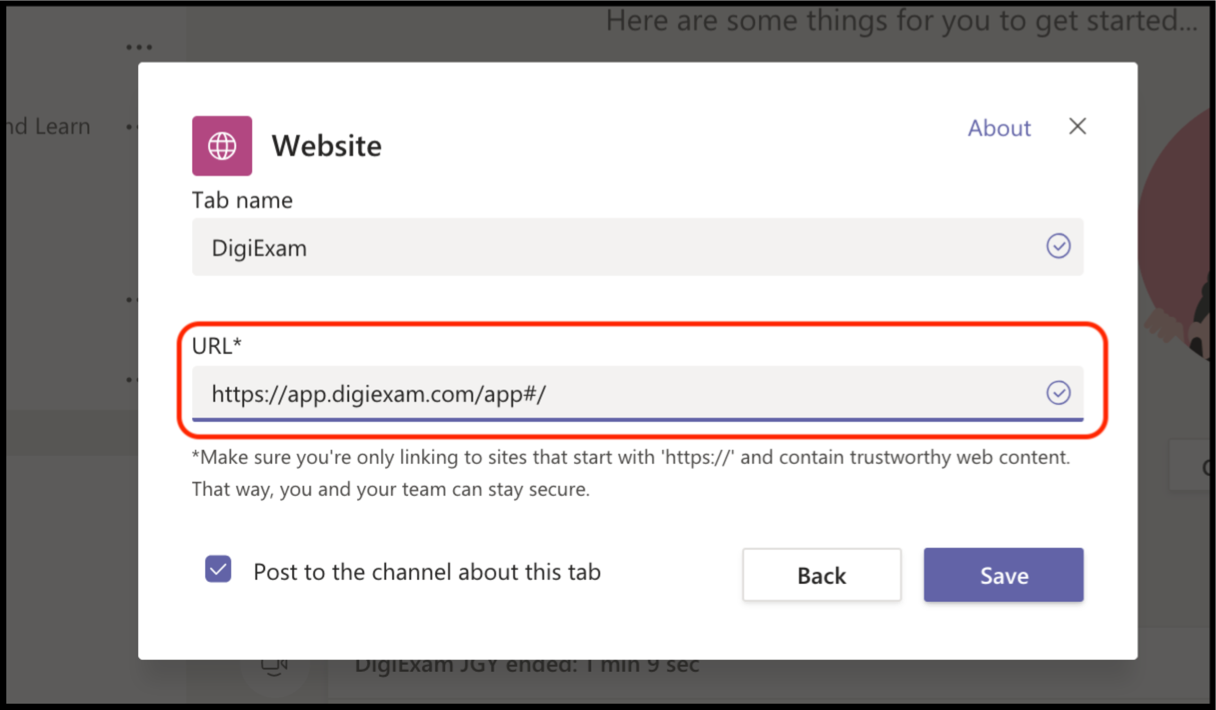Screen dimensions: 1216x710
Task: Go Back to the previous dialog step
Action: point(821,575)
